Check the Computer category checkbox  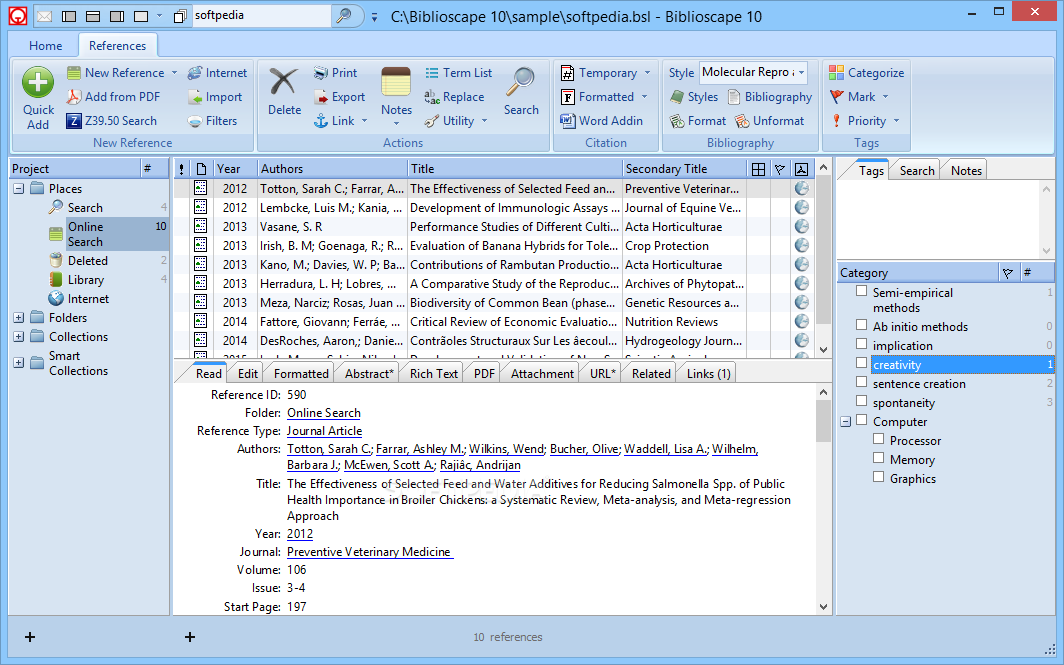coord(862,420)
